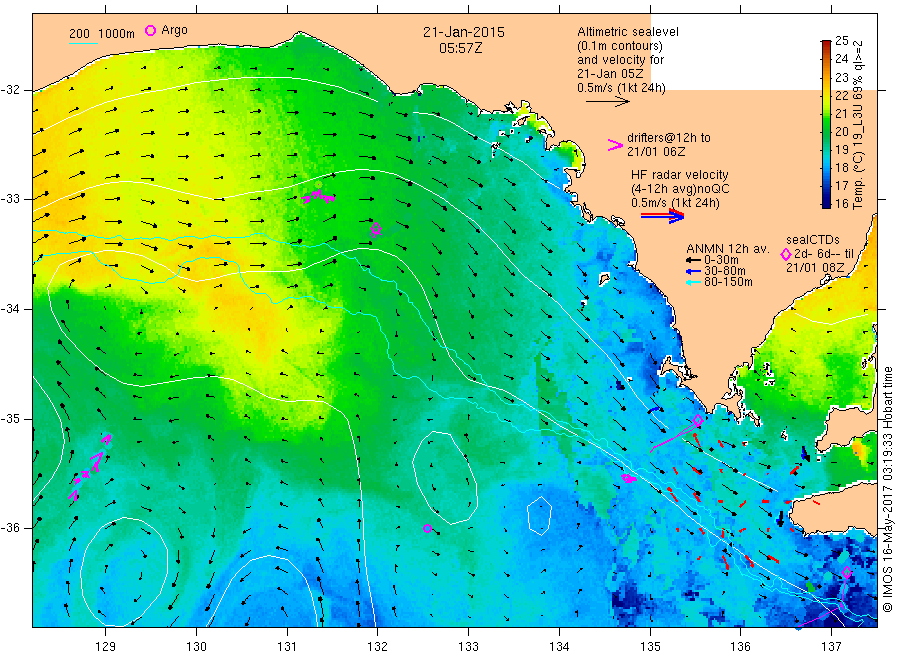
Task: Click the 134 longitude axis label
Action: pos(559,647)
